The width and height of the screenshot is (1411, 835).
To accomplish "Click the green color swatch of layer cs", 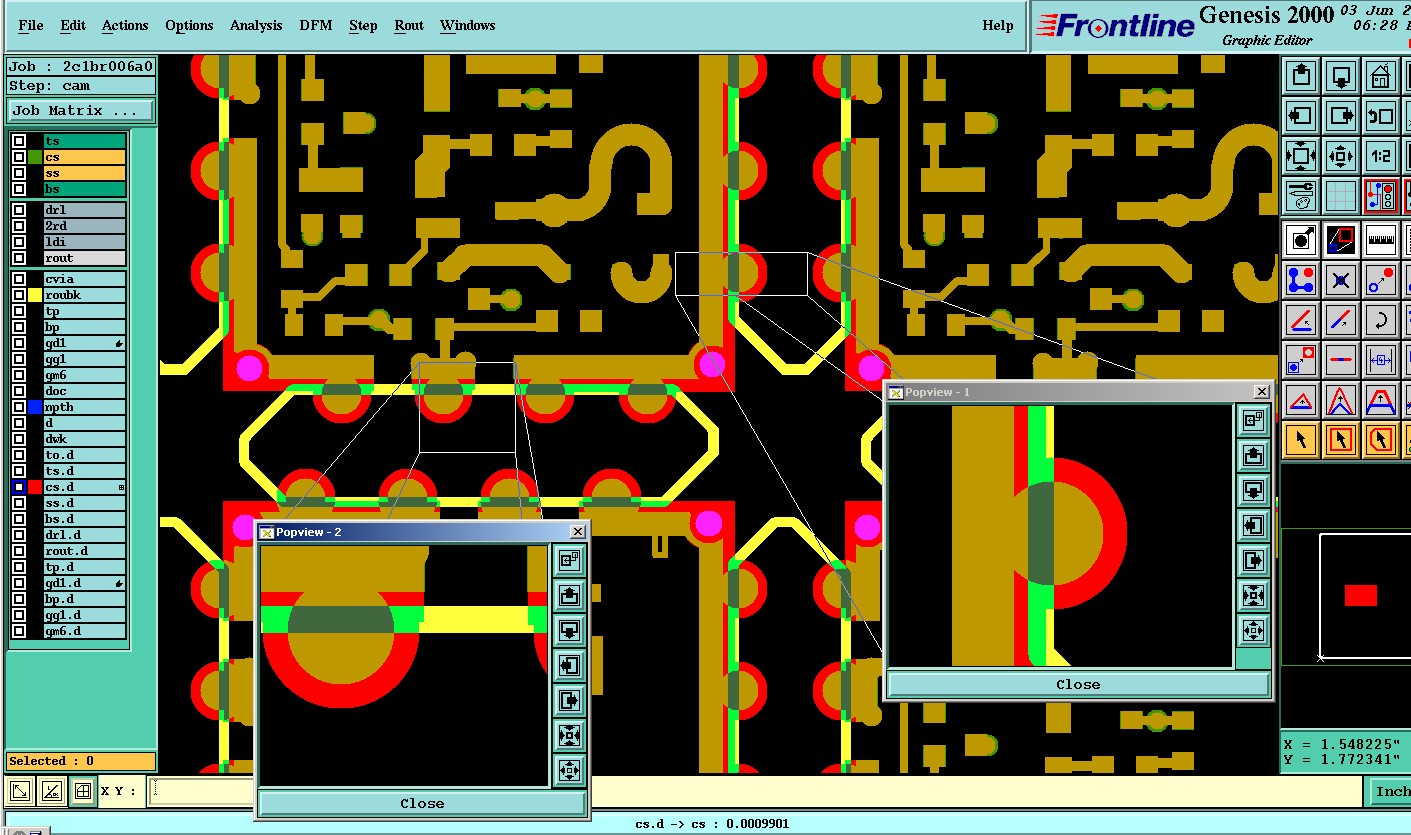I will (35, 157).
